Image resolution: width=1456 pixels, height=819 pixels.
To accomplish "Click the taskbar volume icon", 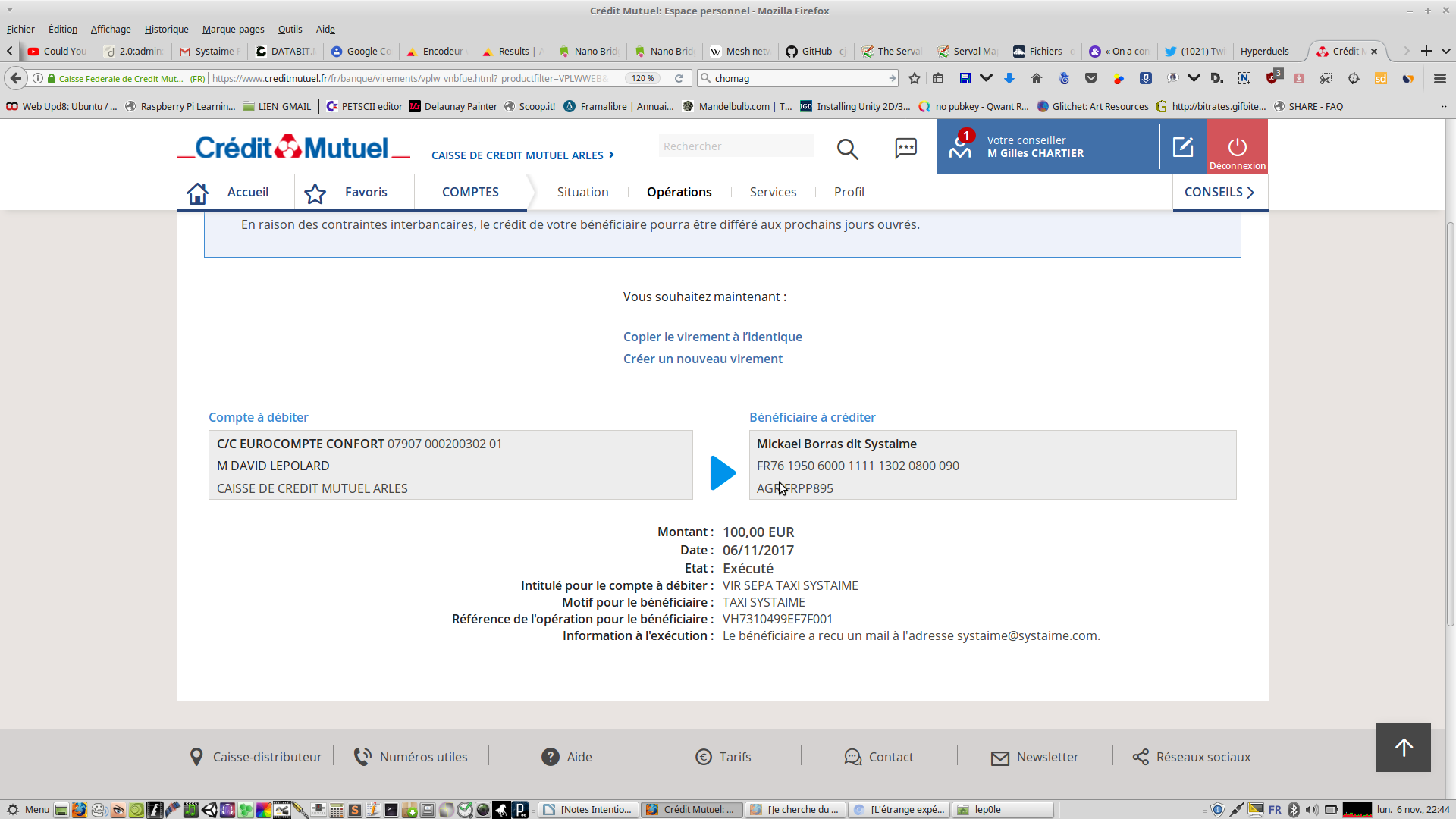I will coord(1312,809).
